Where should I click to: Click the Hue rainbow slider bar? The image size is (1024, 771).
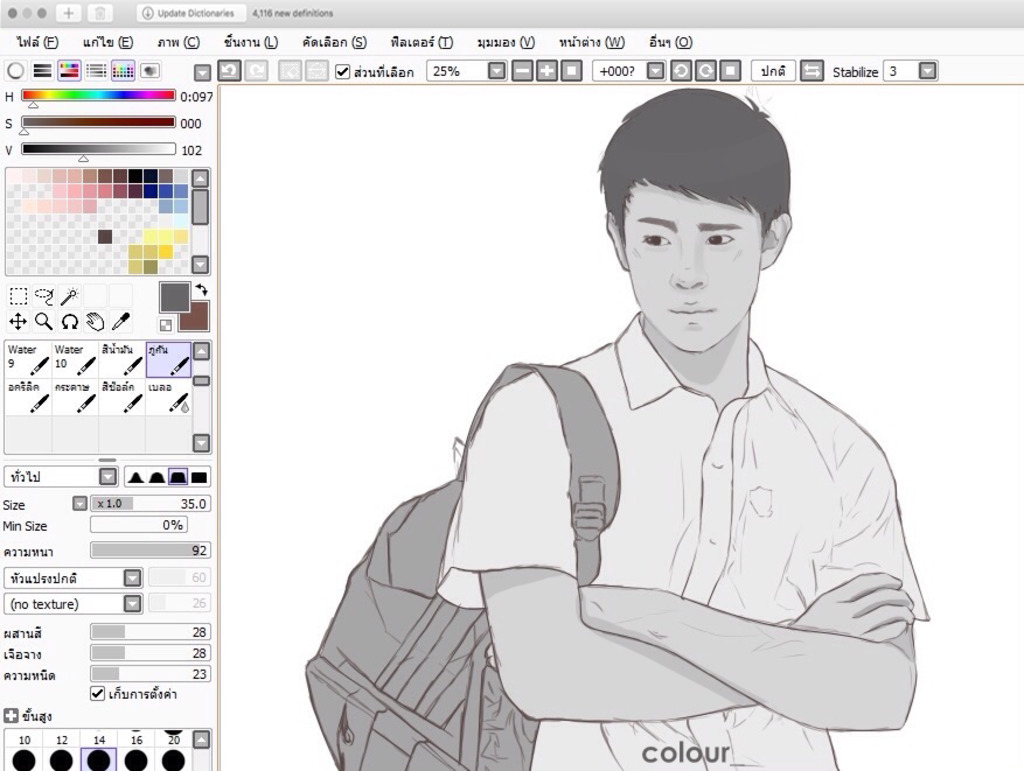98,96
